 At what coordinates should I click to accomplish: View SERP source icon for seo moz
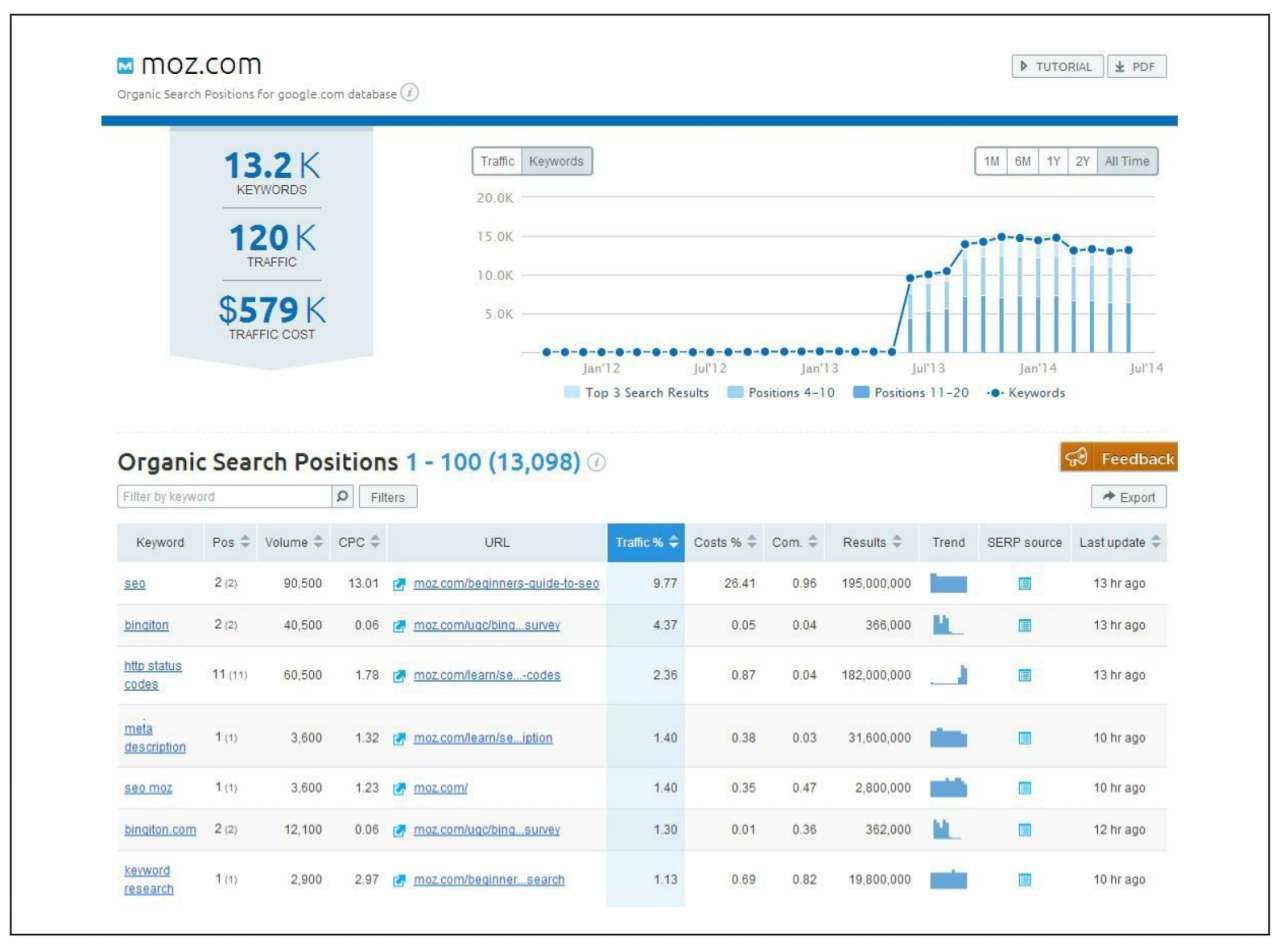(1024, 788)
